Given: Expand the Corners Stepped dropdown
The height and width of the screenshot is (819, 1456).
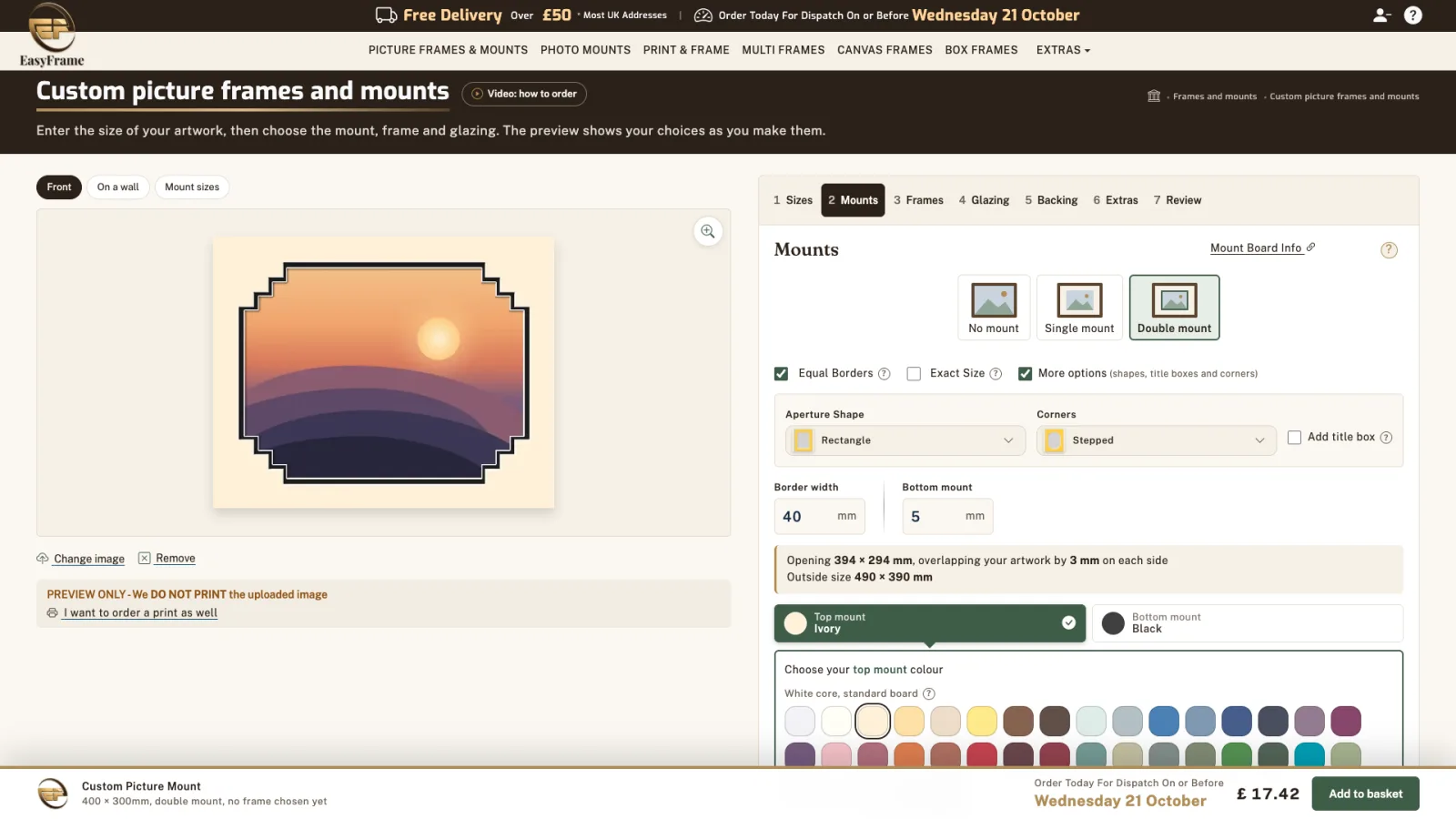Looking at the screenshot, I should 1157,440.
